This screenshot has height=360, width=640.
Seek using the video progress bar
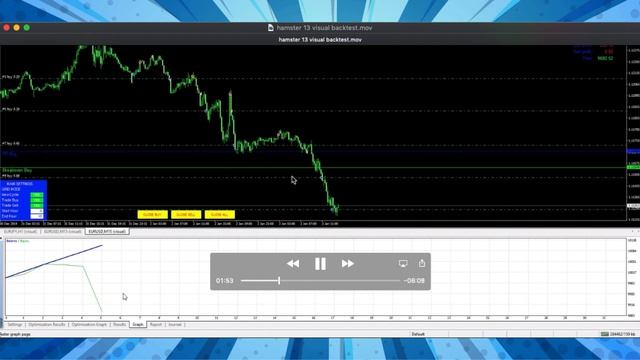[x=320, y=280]
